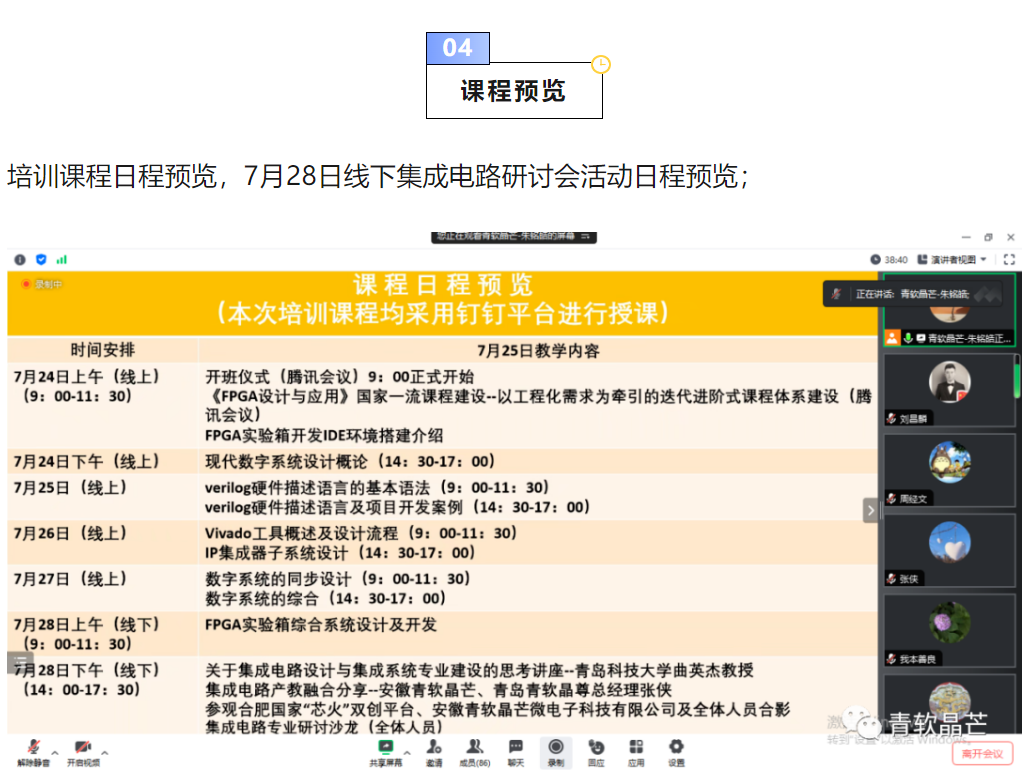Click the meeting info icon
The image size is (1032, 781).
(x=20, y=260)
